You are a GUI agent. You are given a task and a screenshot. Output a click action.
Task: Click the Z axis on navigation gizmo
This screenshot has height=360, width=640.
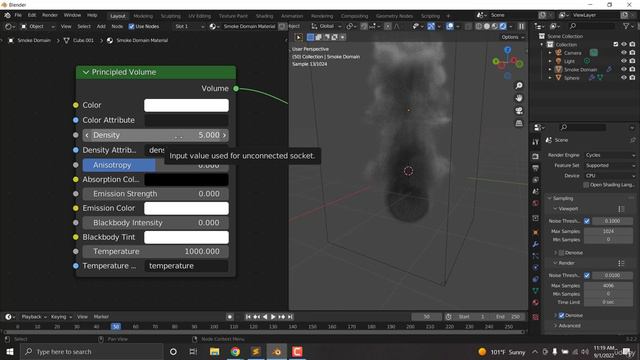click(507, 50)
